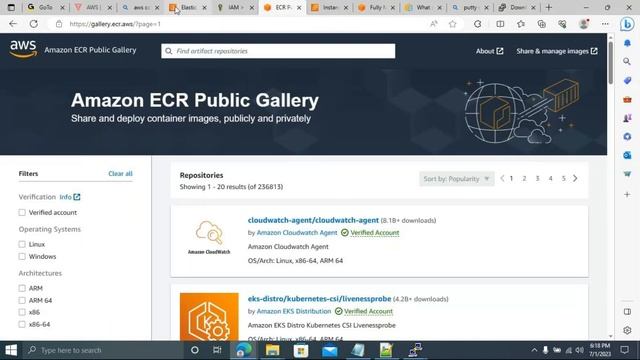Clear all filters link

click(x=120, y=173)
